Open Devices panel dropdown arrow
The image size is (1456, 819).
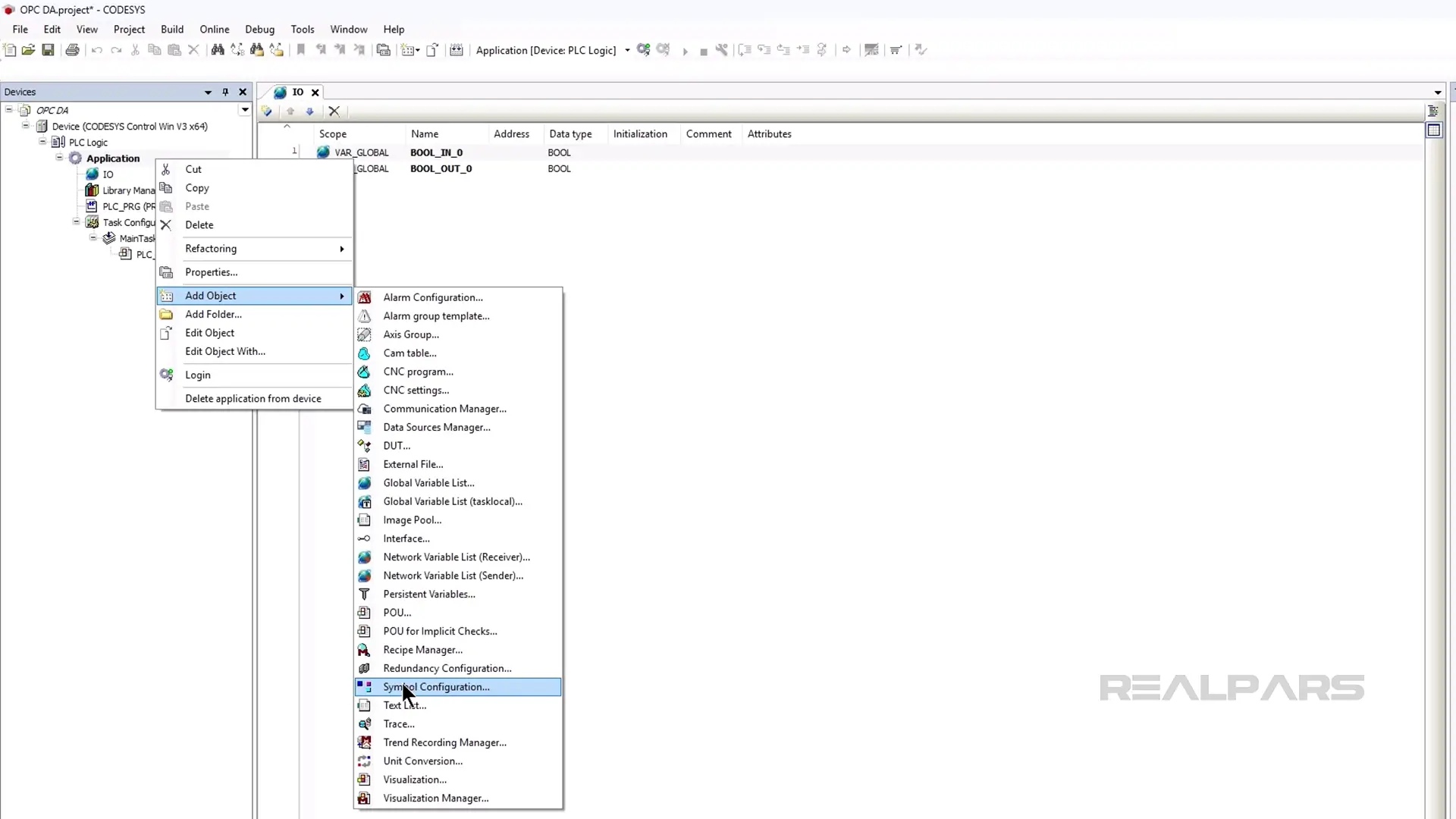click(208, 92)
